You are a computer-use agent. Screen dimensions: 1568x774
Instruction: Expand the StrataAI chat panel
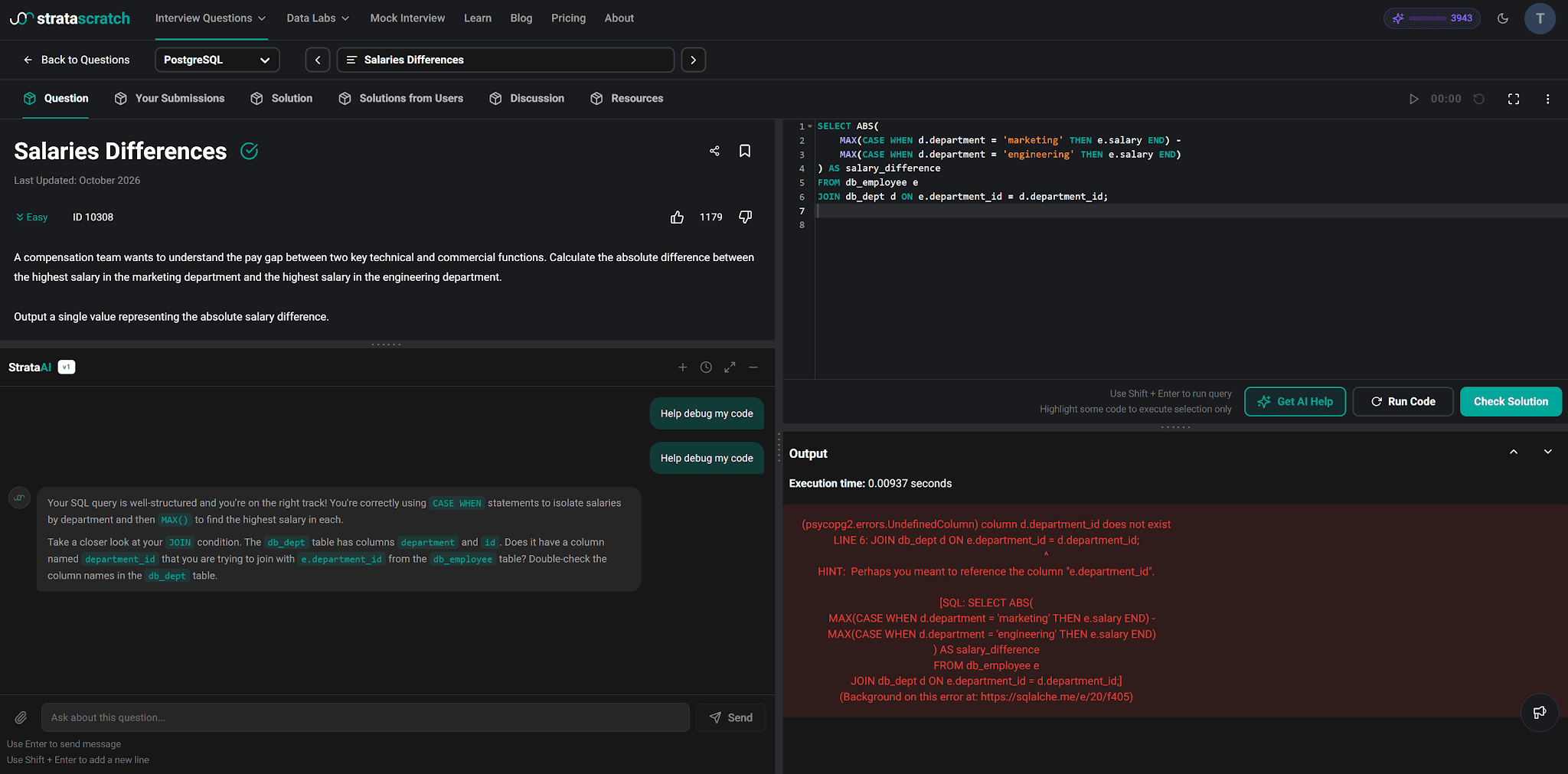730,367
